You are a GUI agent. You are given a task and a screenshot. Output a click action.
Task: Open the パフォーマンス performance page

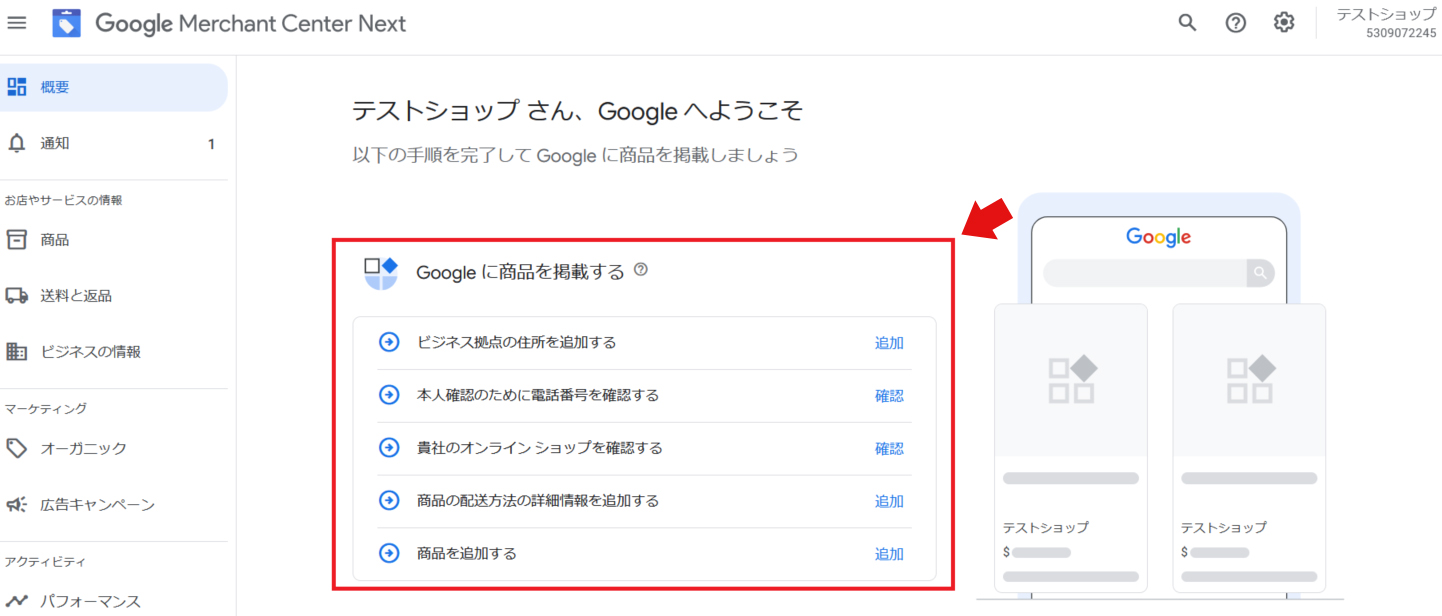pyautogui.click(x=114, y=601)
